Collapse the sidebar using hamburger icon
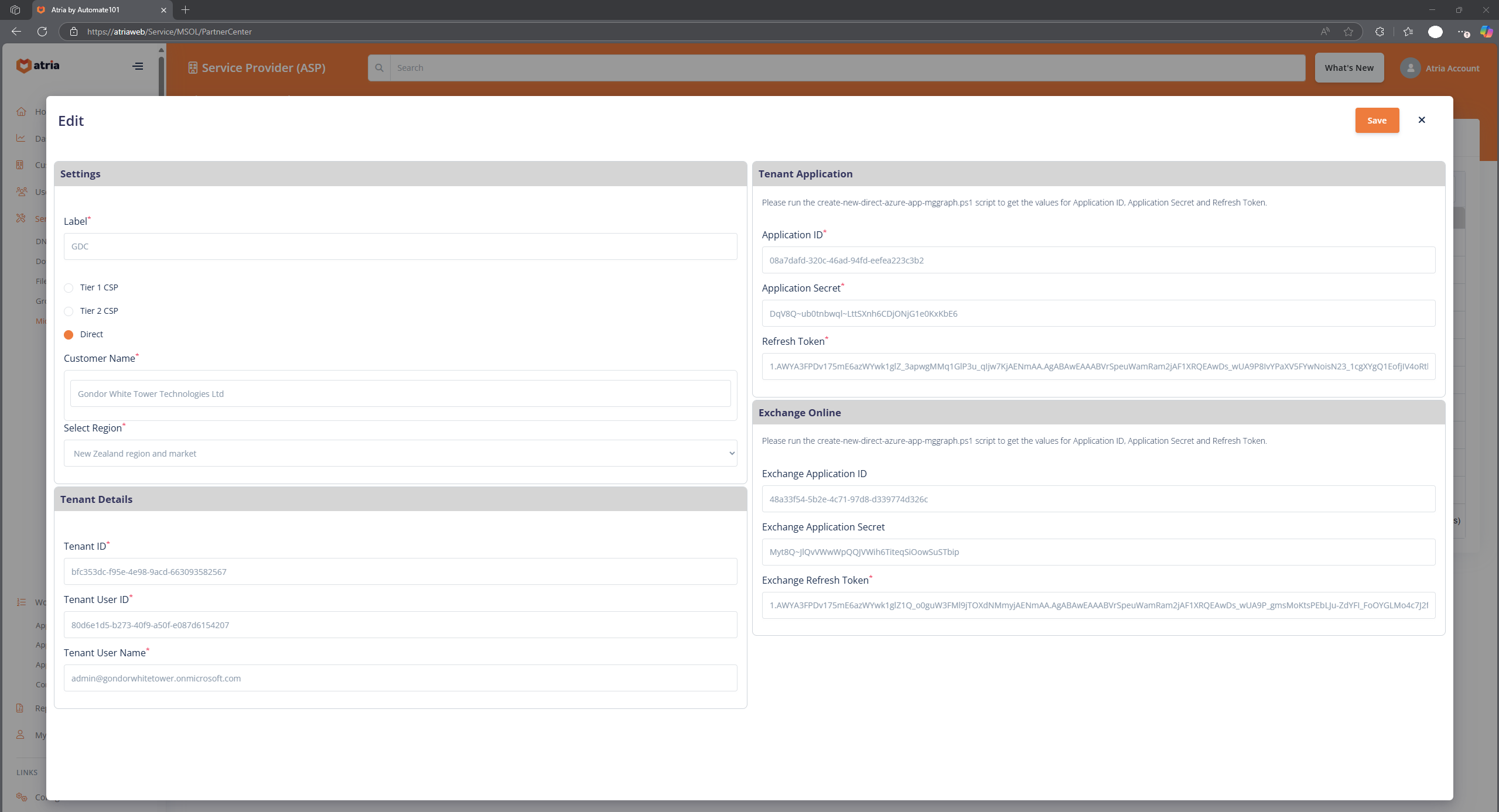The image size is (1499, 812). click(x=138, y=66)
